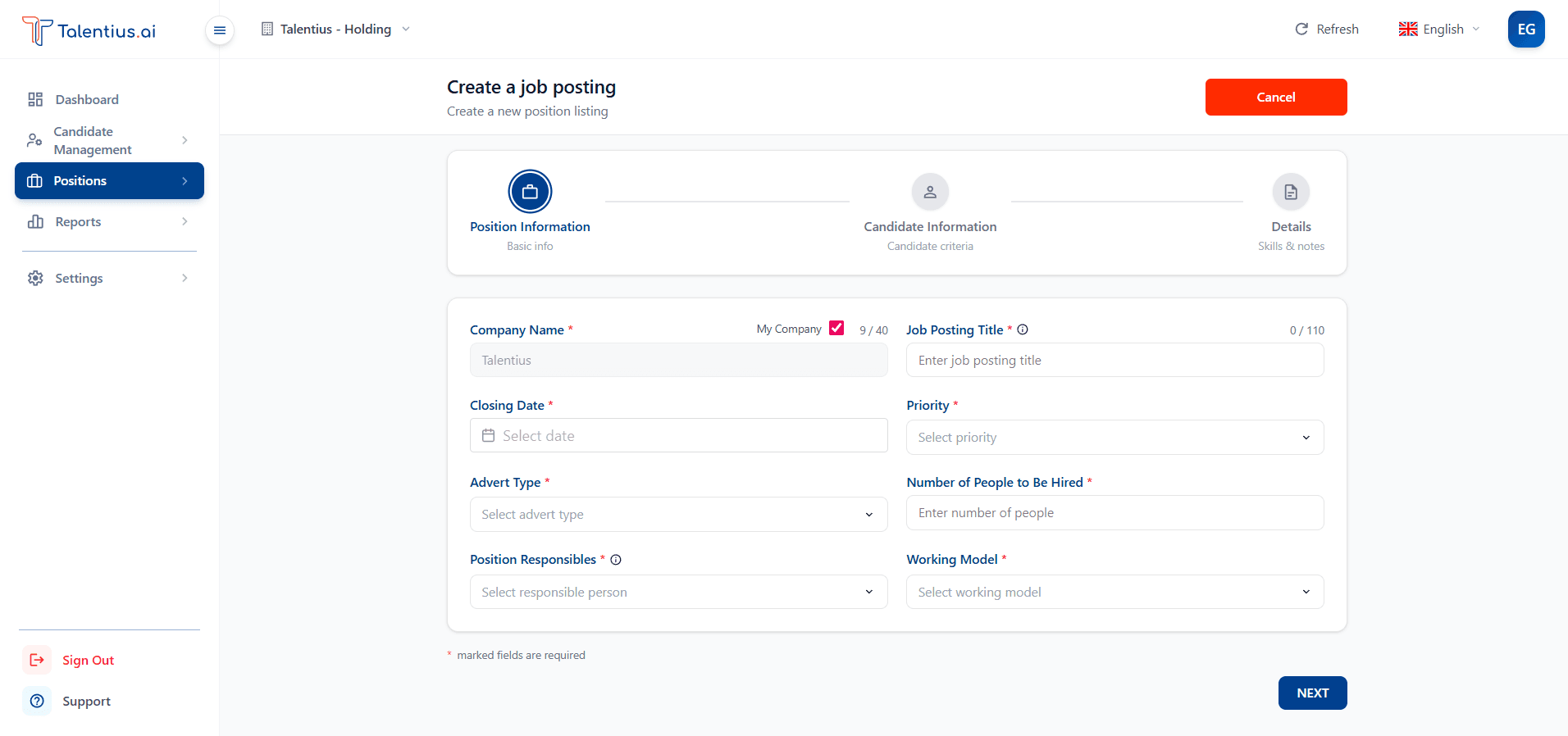Click the 'marked fields are required' note
Screen dimensions: 1568x736
tap(521, 655)
